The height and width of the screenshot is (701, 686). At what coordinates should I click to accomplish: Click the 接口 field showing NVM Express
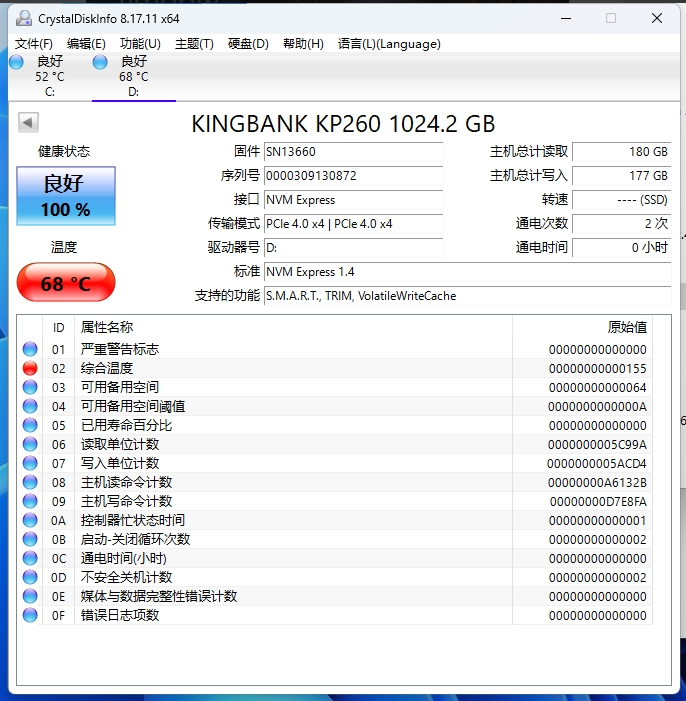tap(353, 200)
